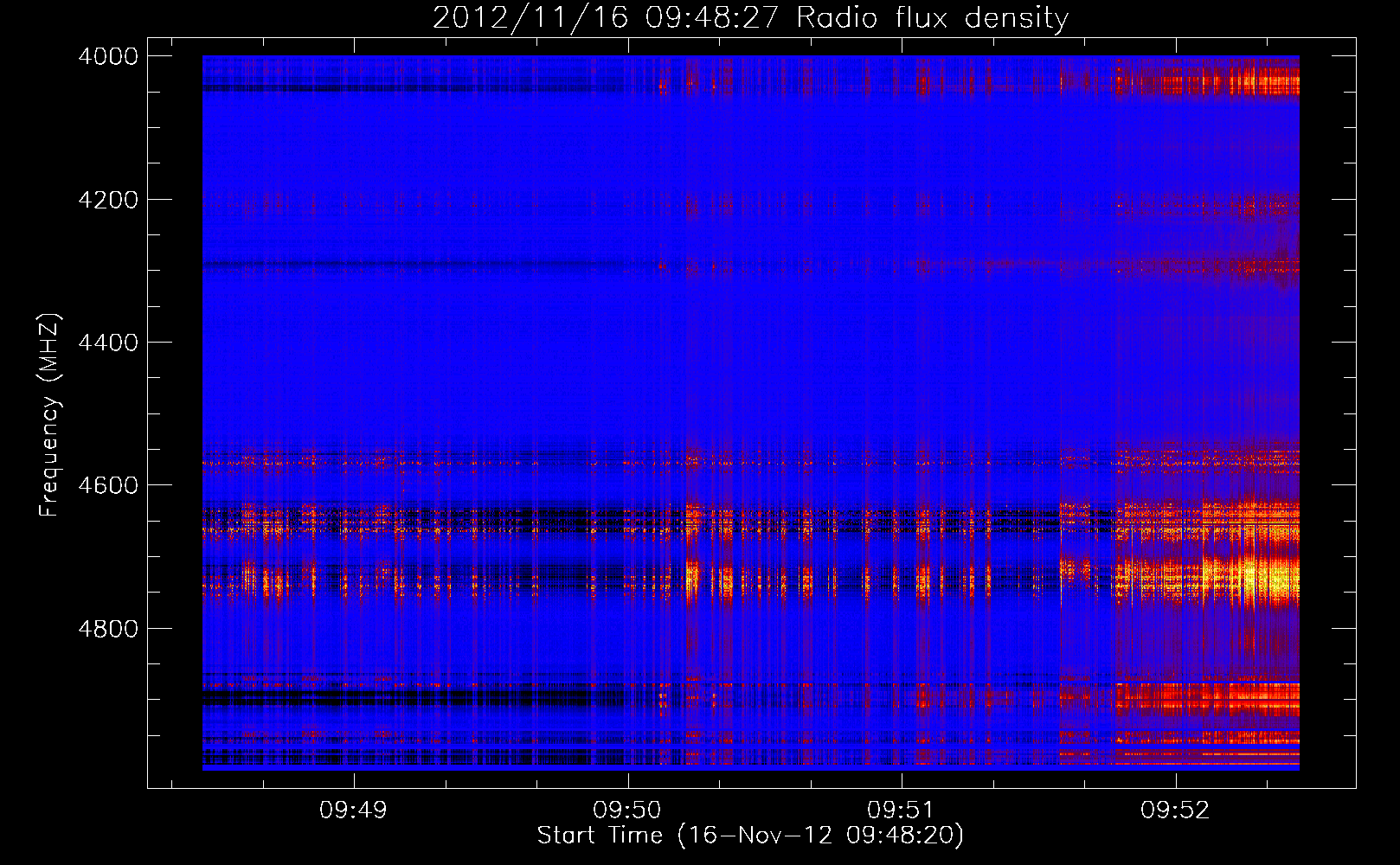Click the 09:49 time tick label
This screenshot has width=1400, height=865.
coord(353,810)
